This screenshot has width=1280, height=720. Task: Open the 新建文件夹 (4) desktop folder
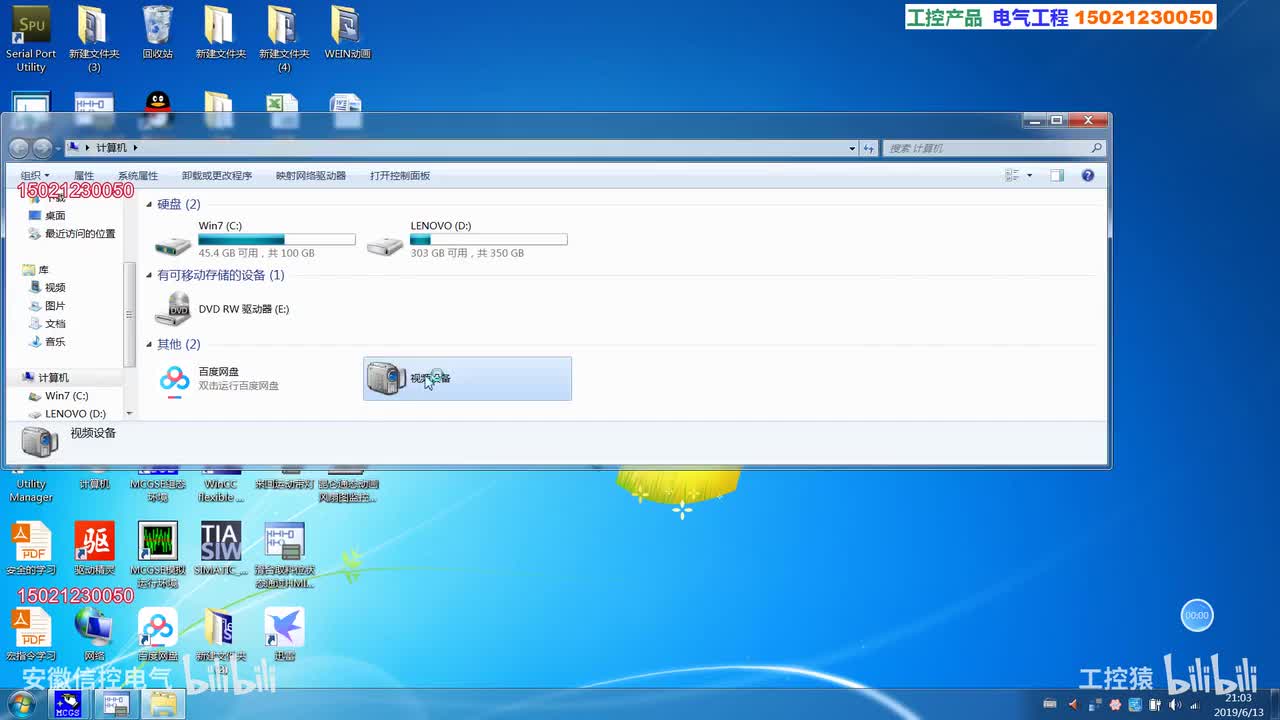point(284,40)
